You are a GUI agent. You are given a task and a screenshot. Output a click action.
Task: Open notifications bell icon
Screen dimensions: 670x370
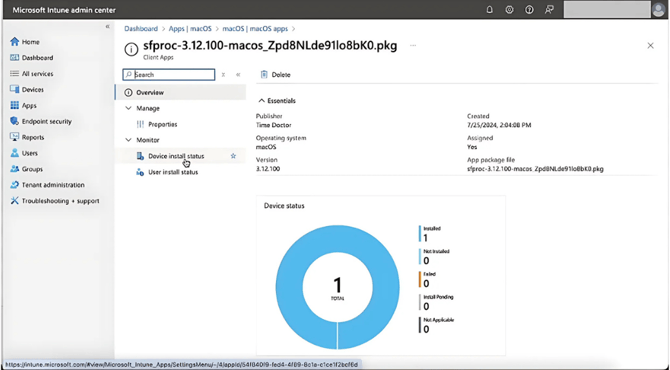(x=490, y=10)
